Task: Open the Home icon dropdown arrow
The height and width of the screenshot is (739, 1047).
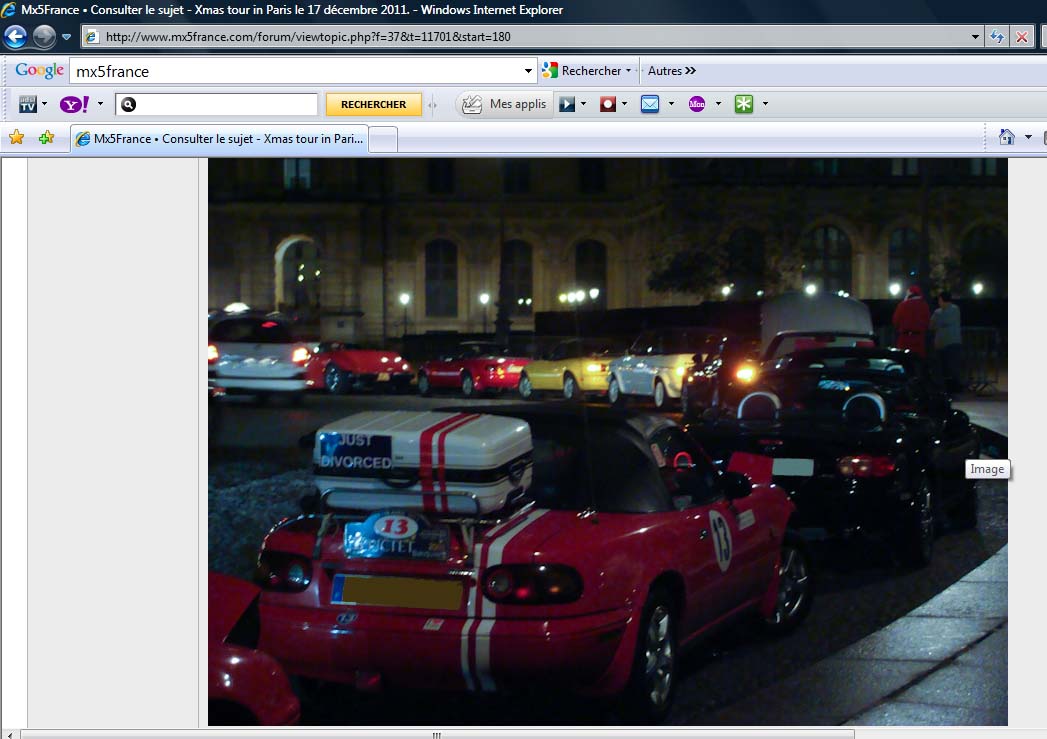Action: (1028, 137)
